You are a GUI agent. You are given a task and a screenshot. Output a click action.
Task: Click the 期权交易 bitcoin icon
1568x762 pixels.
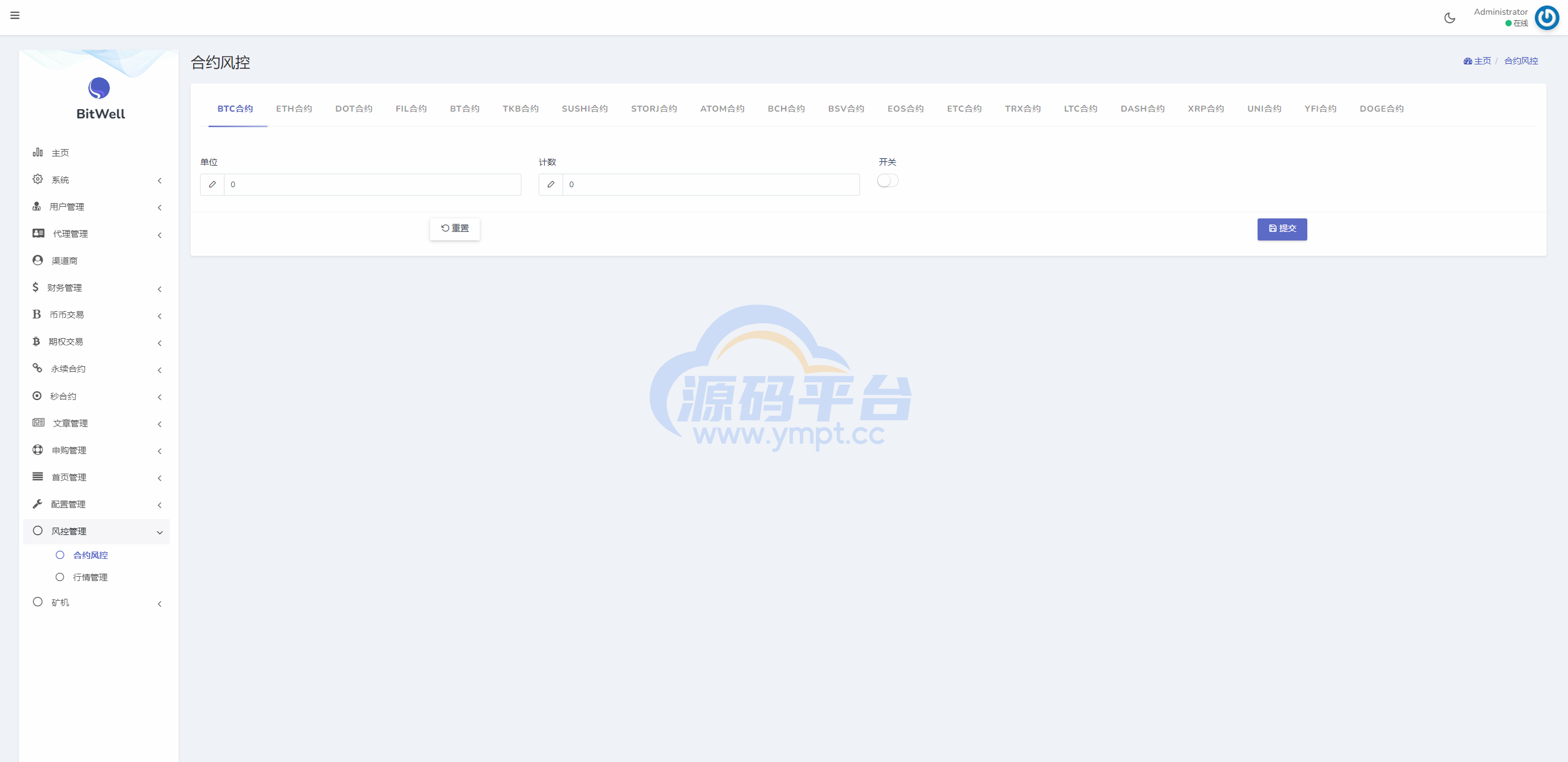point(36,341)
